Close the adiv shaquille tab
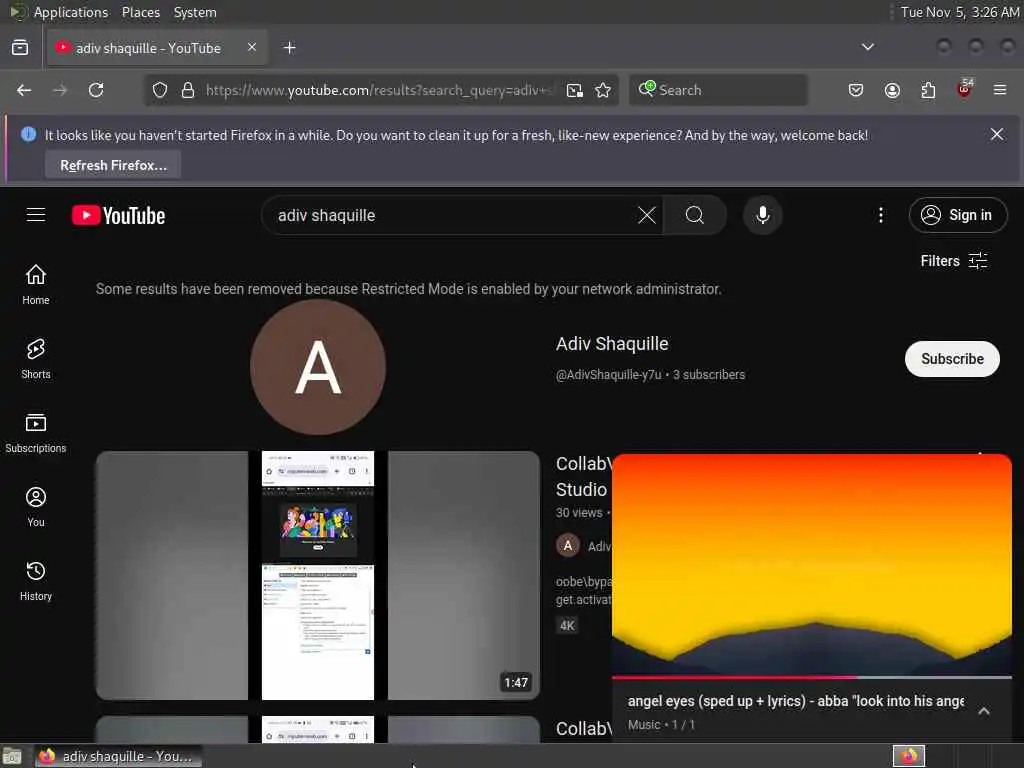Image resolution: width=1024 pixels, height=768 pixels. [x=251, y=47]
